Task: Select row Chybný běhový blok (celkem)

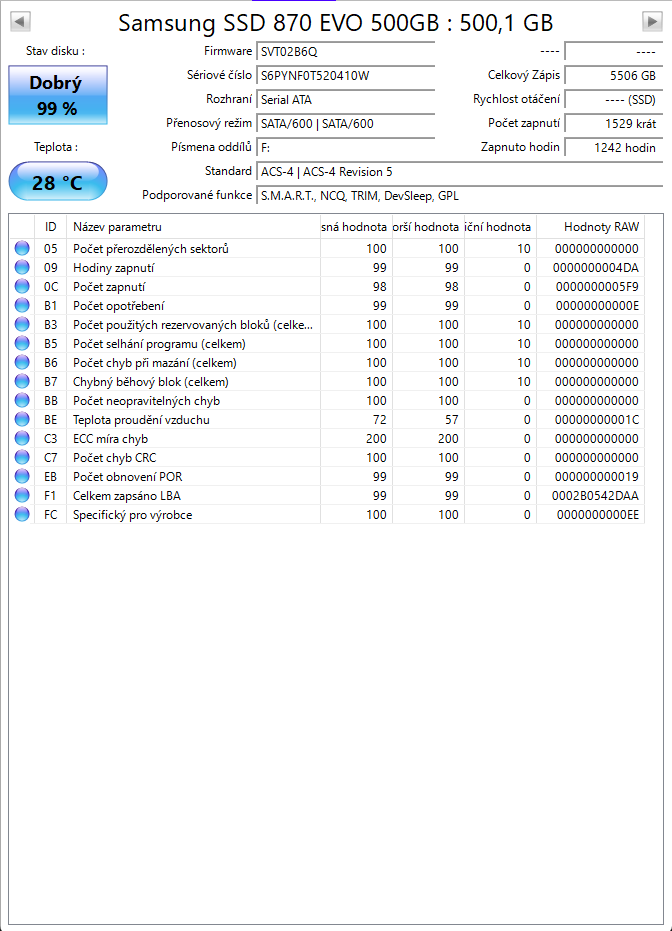Action: [x=327, y=381]
